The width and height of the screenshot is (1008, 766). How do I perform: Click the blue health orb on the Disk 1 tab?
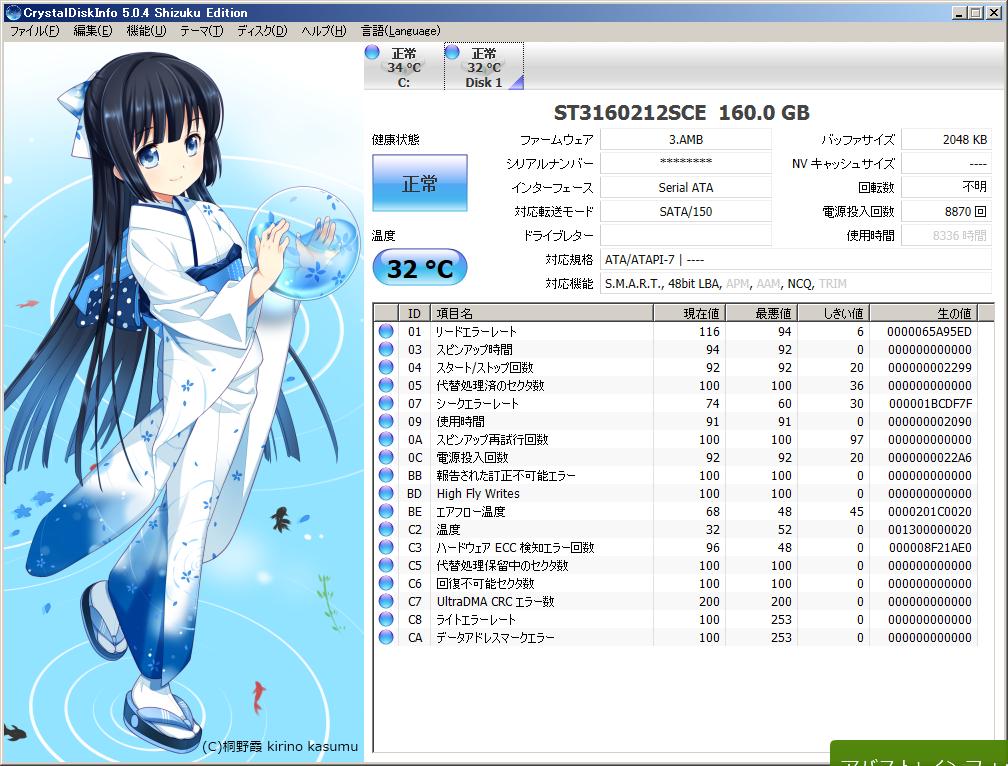coord(452,53)
